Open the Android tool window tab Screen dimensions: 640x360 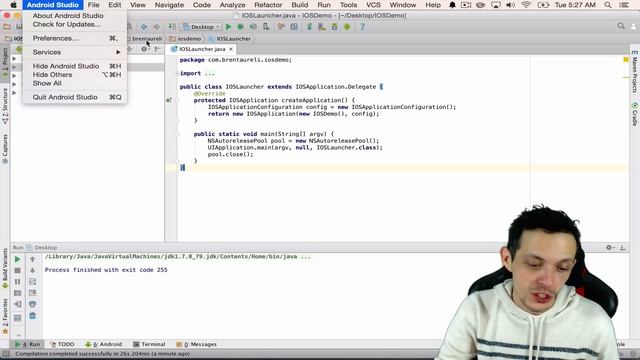104,344
